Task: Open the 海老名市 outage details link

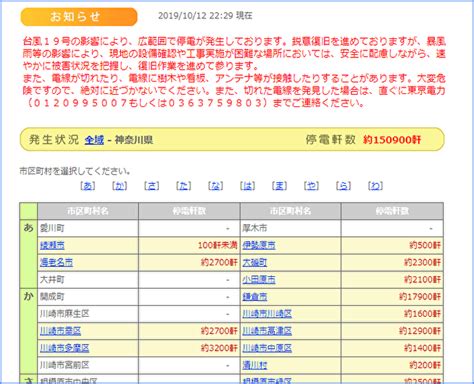Action: [56, 263]
